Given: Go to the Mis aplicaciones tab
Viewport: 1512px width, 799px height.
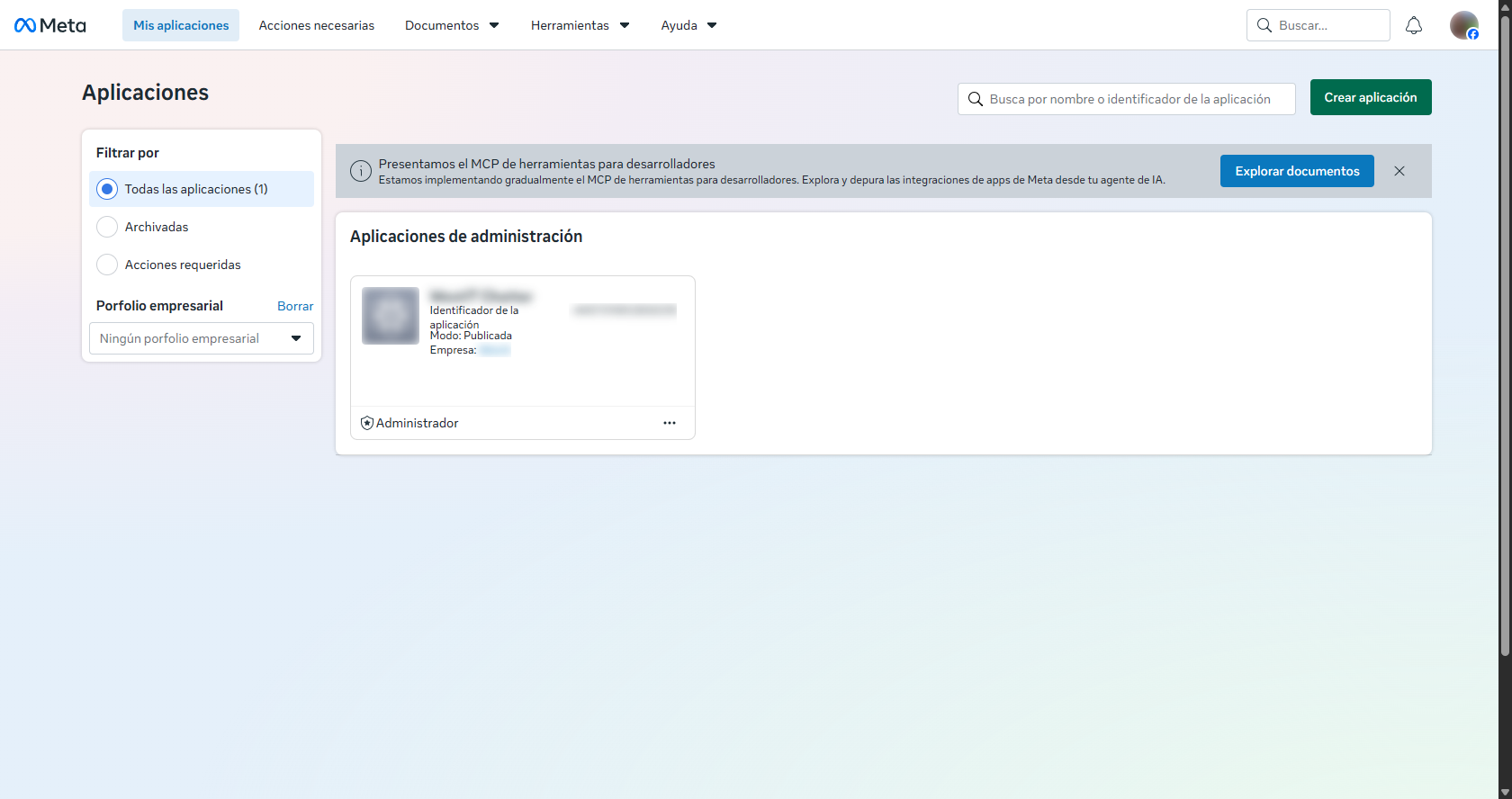Looking at the screenshot, I should [181, 25].
